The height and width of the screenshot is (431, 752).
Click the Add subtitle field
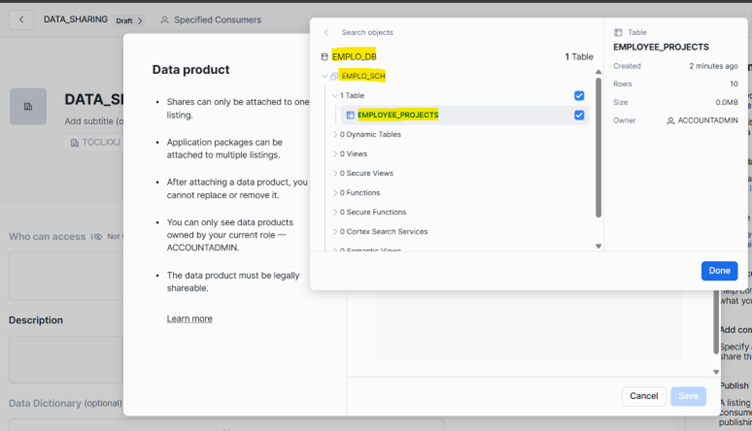[x=94, y=121]
